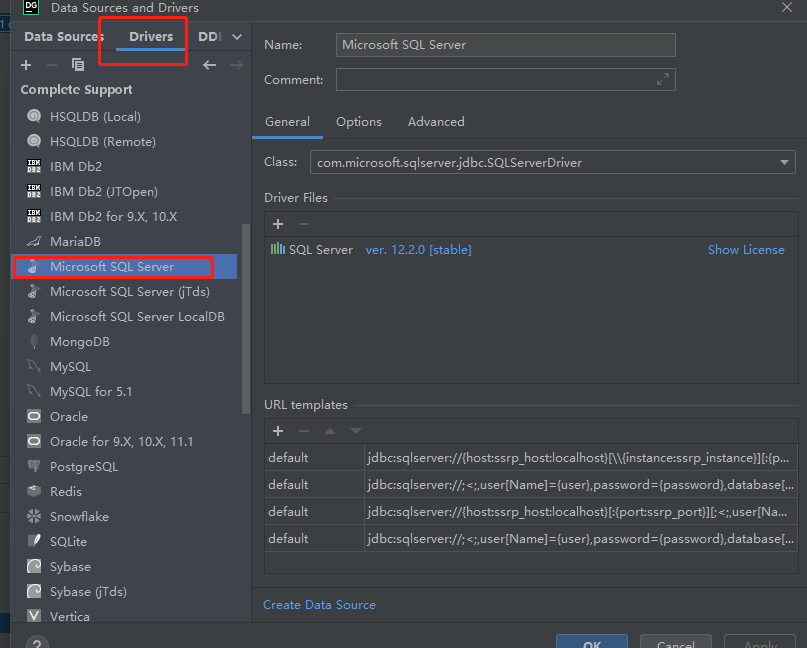Click the back navigation arrow
This screenshot has width=807, height=648.
pyautogui.click(x=208, y=64)
